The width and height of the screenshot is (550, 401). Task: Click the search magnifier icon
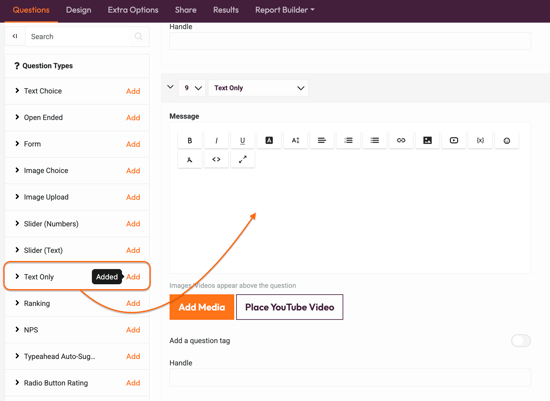pos(139,36)
